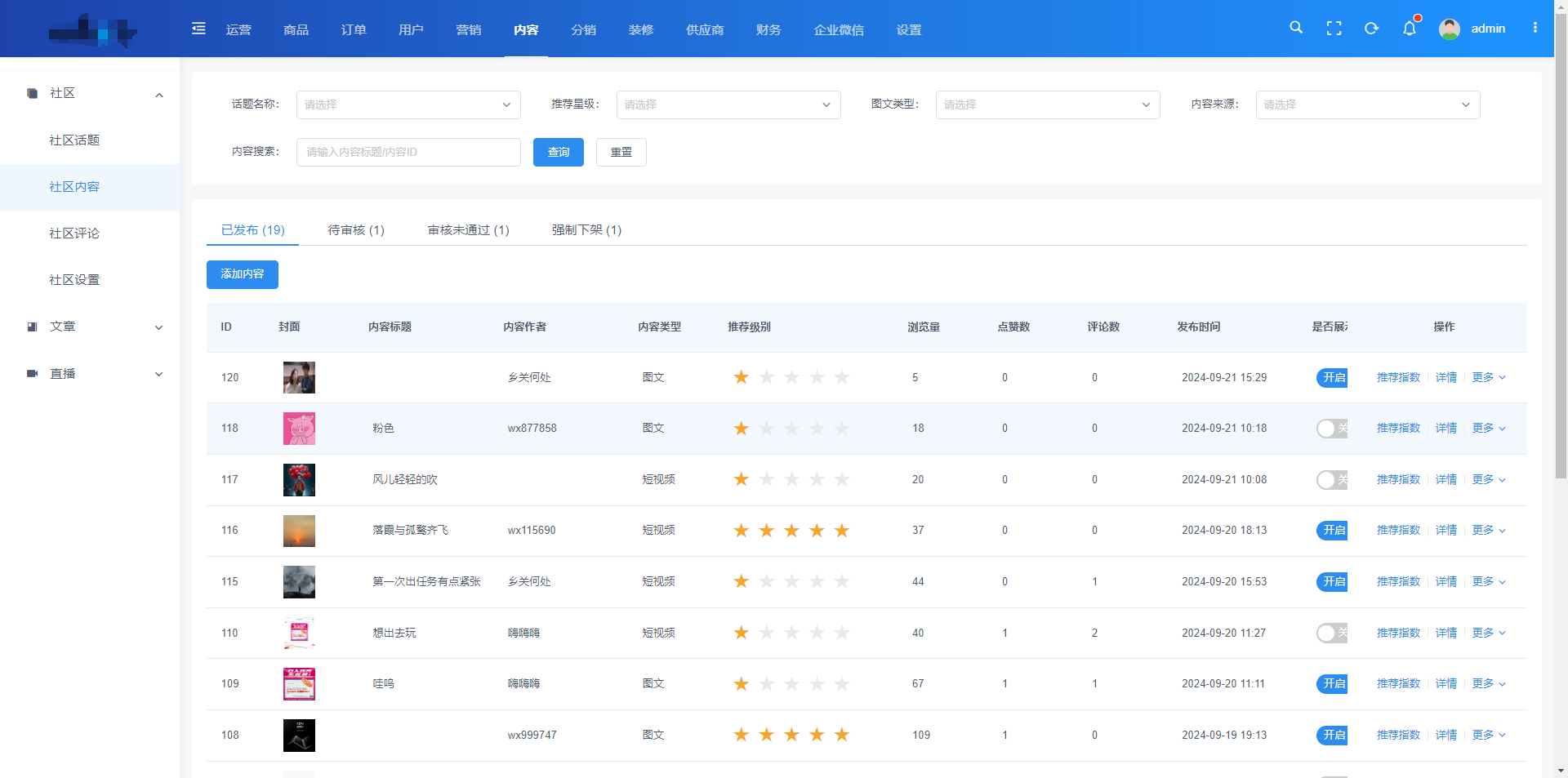Open pink pig cover thumbnail of row 118
This screenshot has width=1568, height=778.
point(299,429)
